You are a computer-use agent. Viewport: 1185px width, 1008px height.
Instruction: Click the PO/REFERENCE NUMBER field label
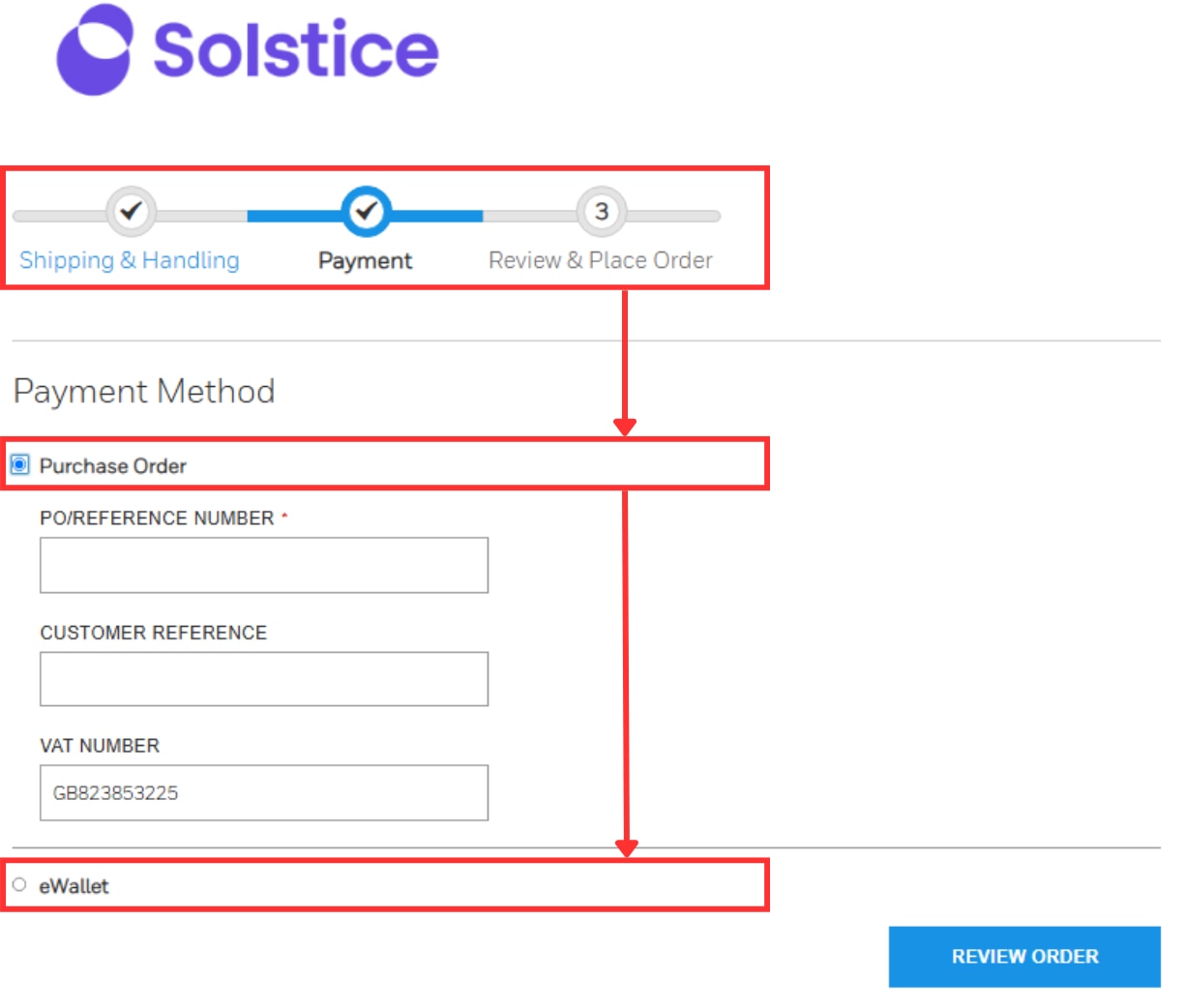click(x=157, y=519)
